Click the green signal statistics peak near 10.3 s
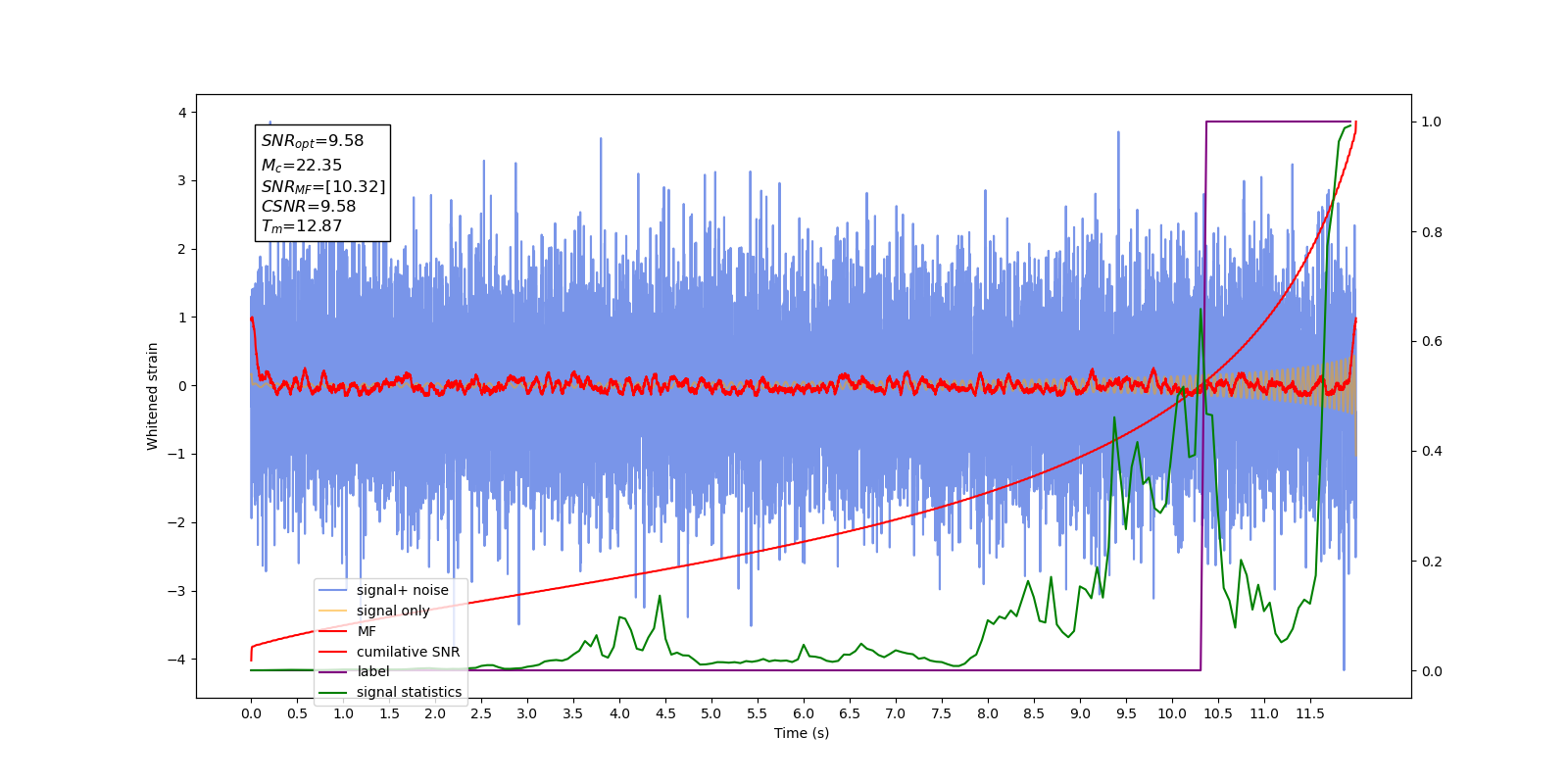Screen dimensions: 1568x784 click(1200, 311)
